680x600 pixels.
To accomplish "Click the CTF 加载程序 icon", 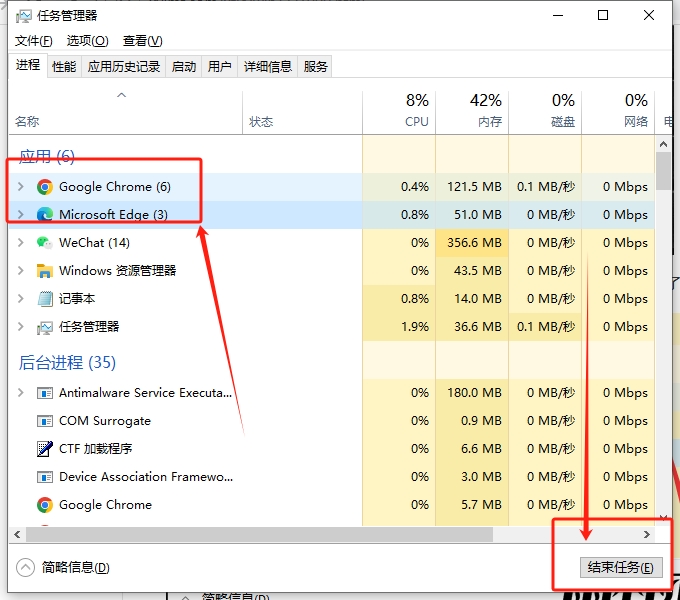I will coord(44,449).
